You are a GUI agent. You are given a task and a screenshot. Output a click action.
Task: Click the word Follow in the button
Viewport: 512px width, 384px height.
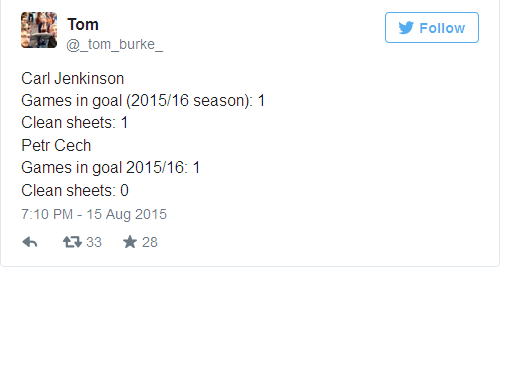pos(442,28)
